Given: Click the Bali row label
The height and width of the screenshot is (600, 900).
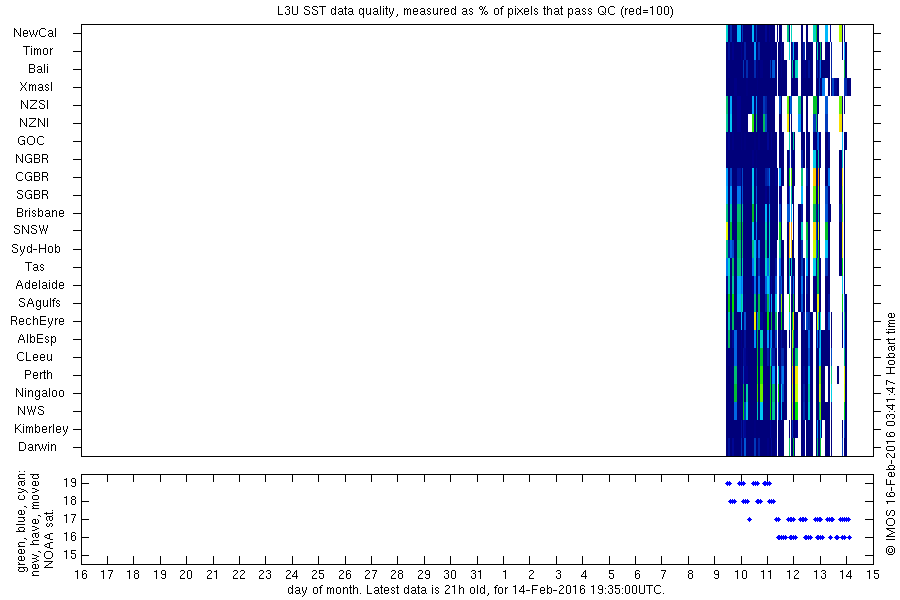Looking at the screenshot, I should click(x=38, y=69).
